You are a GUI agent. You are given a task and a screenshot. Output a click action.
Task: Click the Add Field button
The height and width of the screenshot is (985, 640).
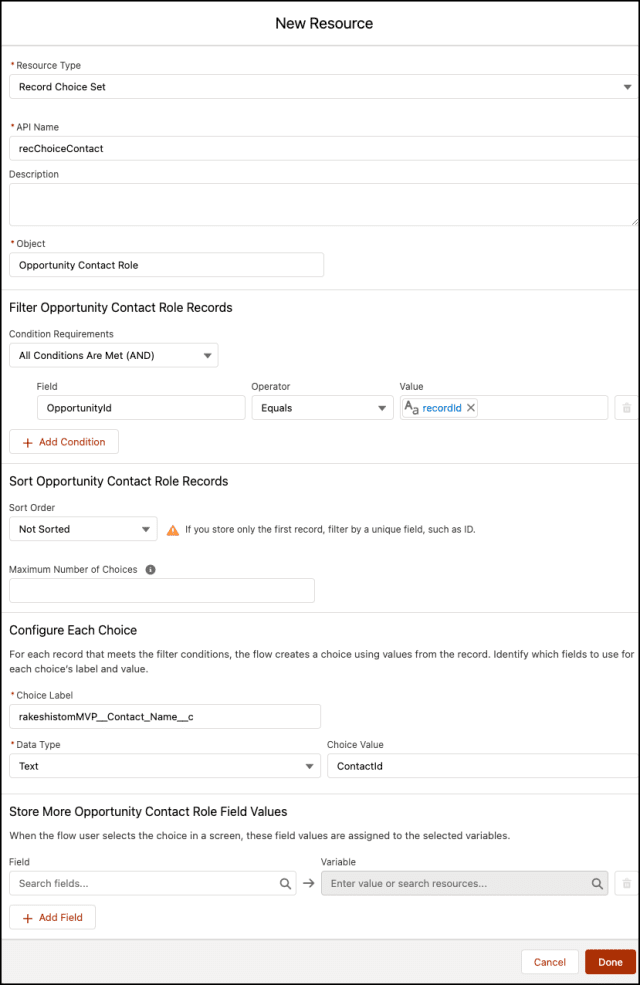tap(52, 918)
